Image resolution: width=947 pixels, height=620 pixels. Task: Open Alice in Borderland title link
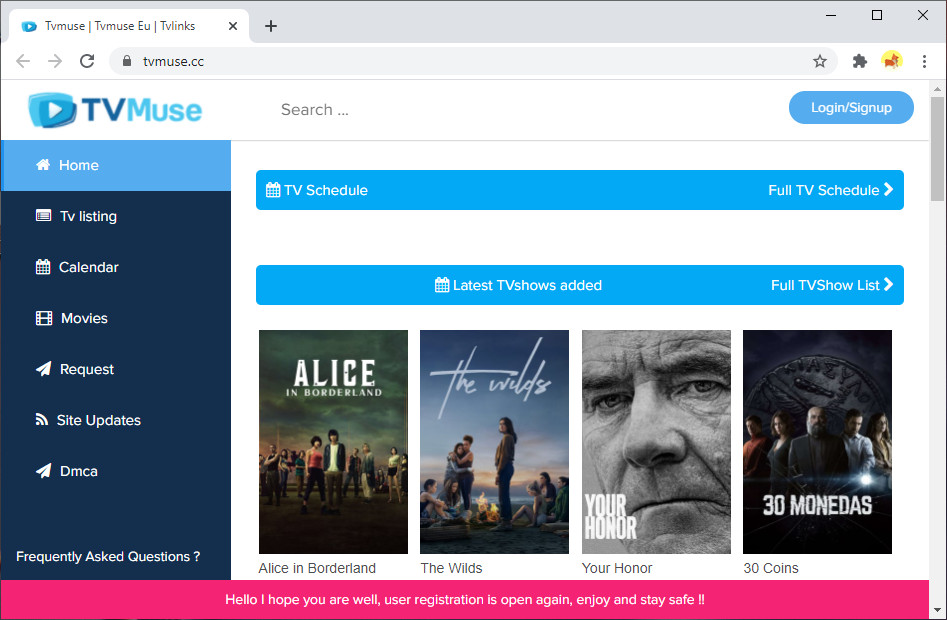point(317,568)
